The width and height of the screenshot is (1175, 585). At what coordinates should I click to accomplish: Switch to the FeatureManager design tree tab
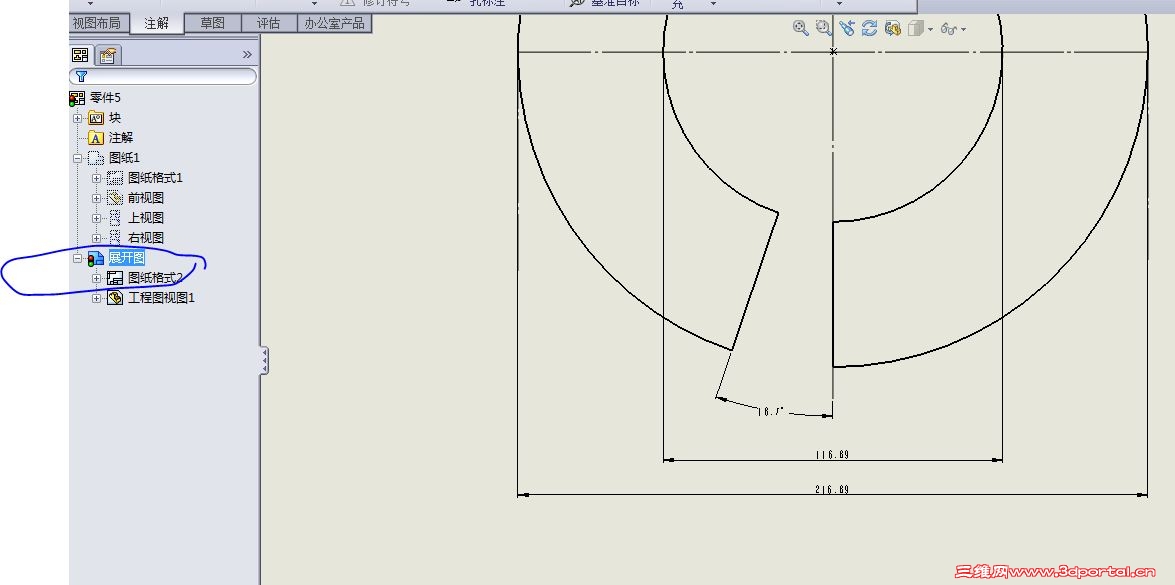(80, 55)
